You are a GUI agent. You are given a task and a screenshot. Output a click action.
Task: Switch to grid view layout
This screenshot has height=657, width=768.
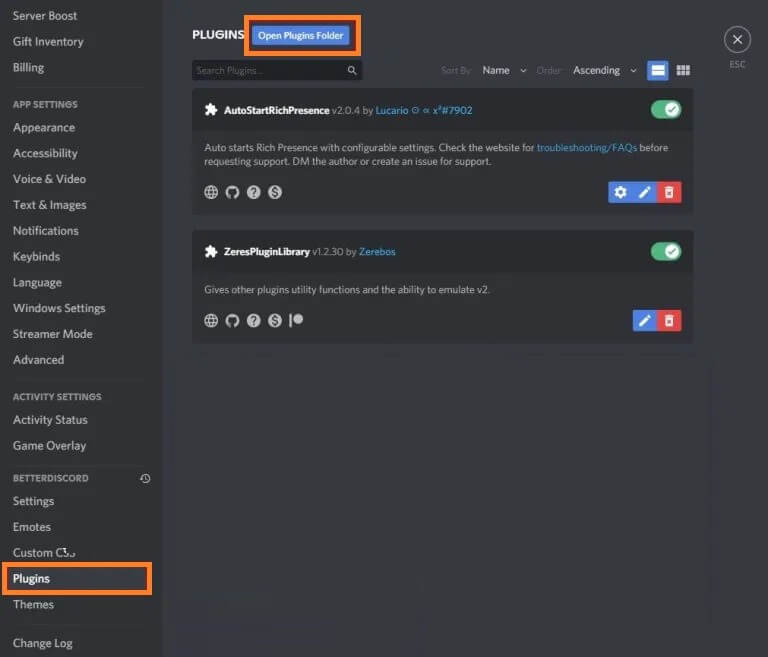pyautogui.click(x=683, y=71)
